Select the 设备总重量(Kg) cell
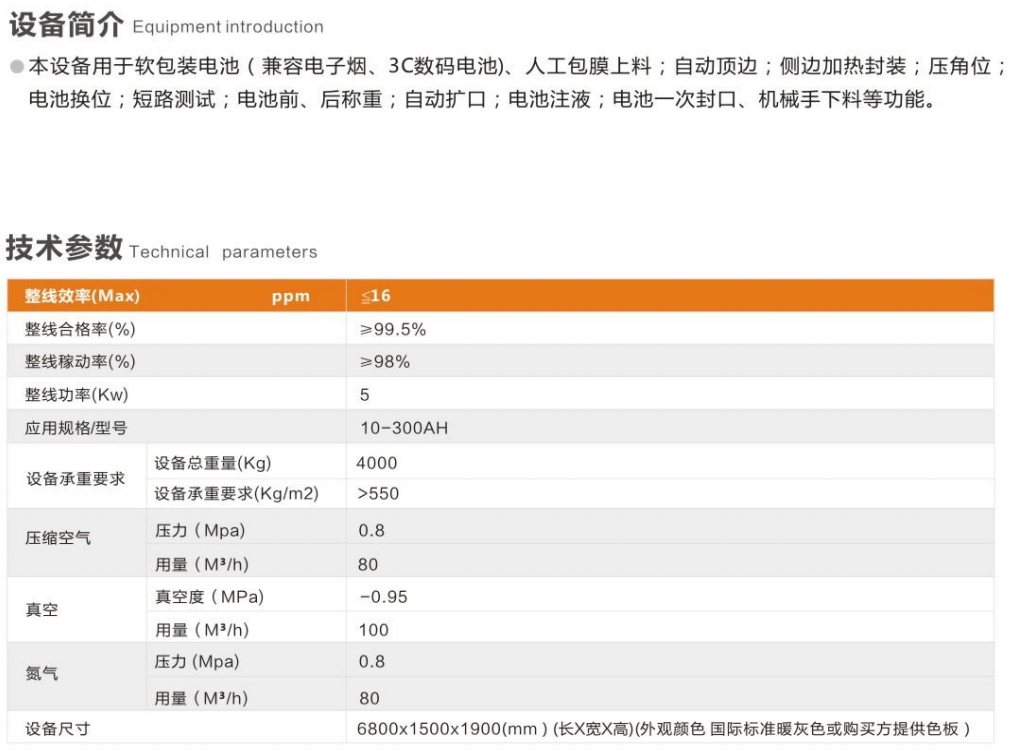This screenshot has height=754, width=1016. (213, 463)
